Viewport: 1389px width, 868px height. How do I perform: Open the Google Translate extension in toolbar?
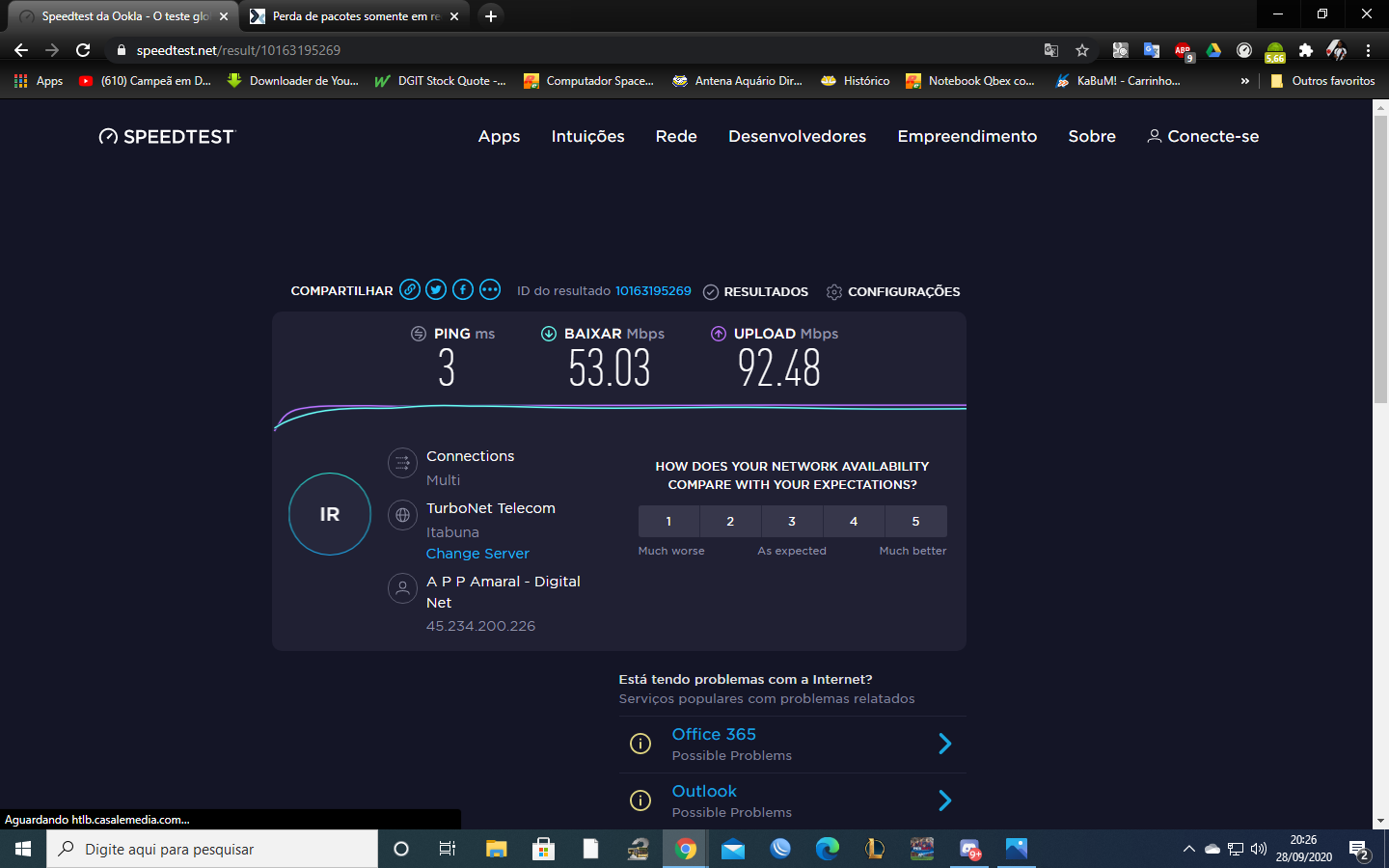[1152, 50]
